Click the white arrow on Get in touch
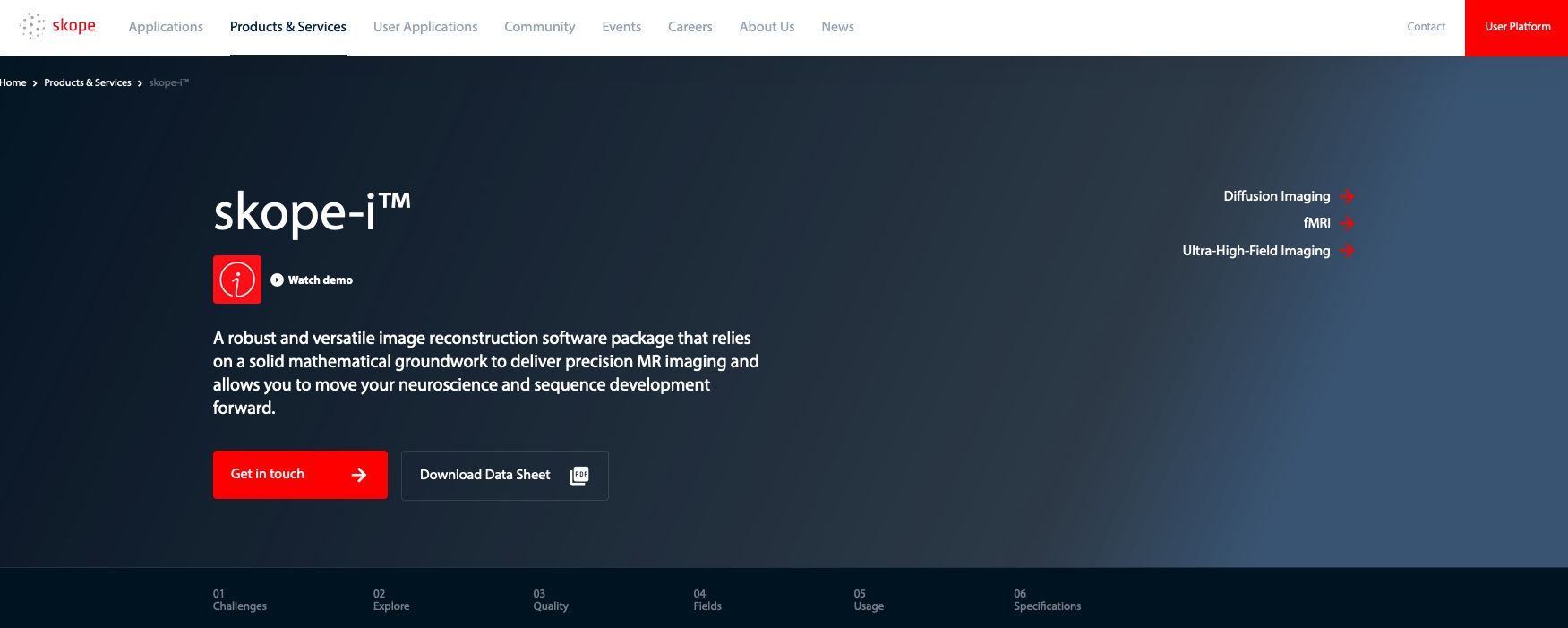The width and height of the screenshot is (1568, 628). (359, 475)
